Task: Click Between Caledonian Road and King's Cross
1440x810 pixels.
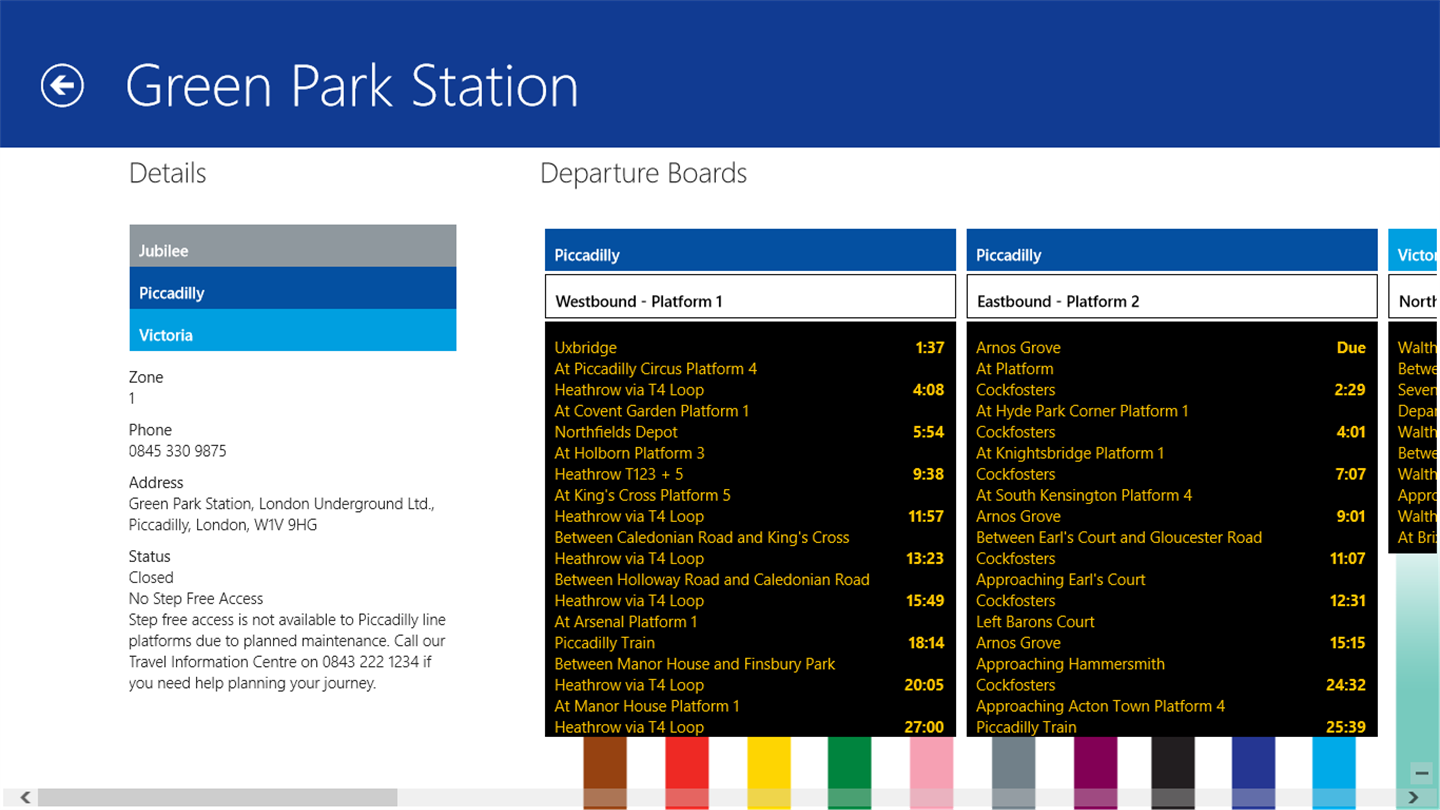Action: pyautogui.click(x=702, y=537)
